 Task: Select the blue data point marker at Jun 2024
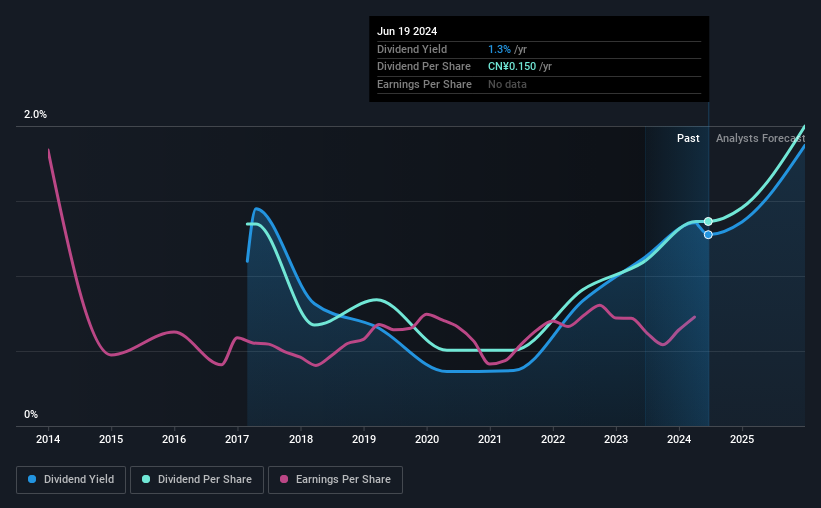(x=708, y=235)
